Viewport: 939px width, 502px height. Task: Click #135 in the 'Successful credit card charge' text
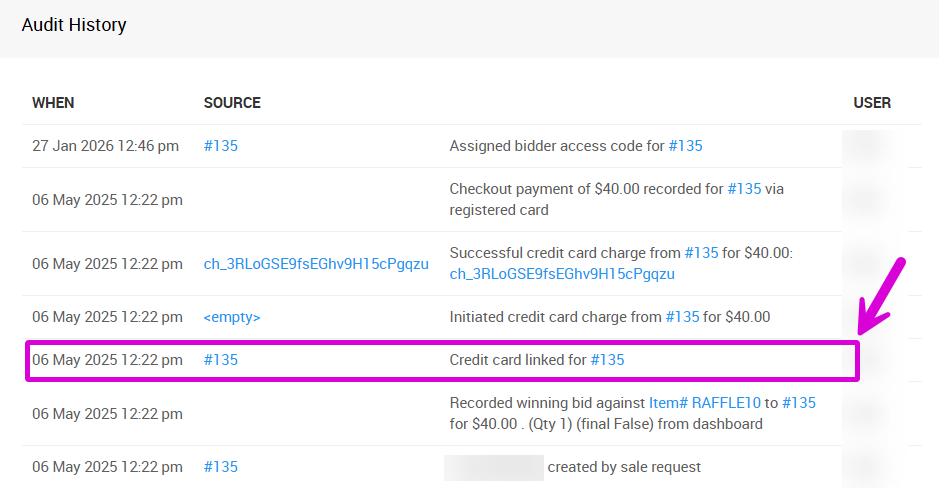tap(702, 253)
